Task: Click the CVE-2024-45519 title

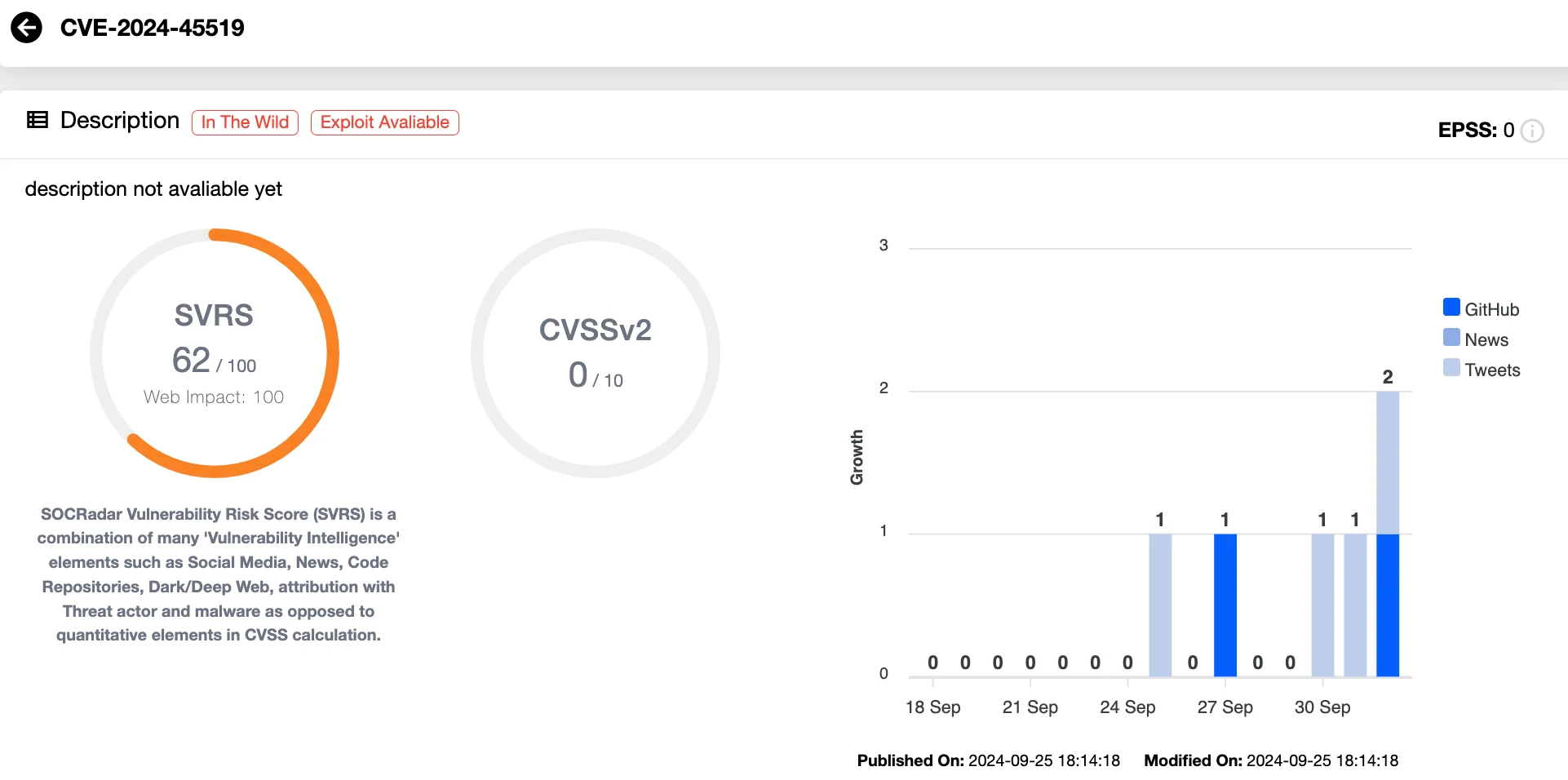Action: 153,28
